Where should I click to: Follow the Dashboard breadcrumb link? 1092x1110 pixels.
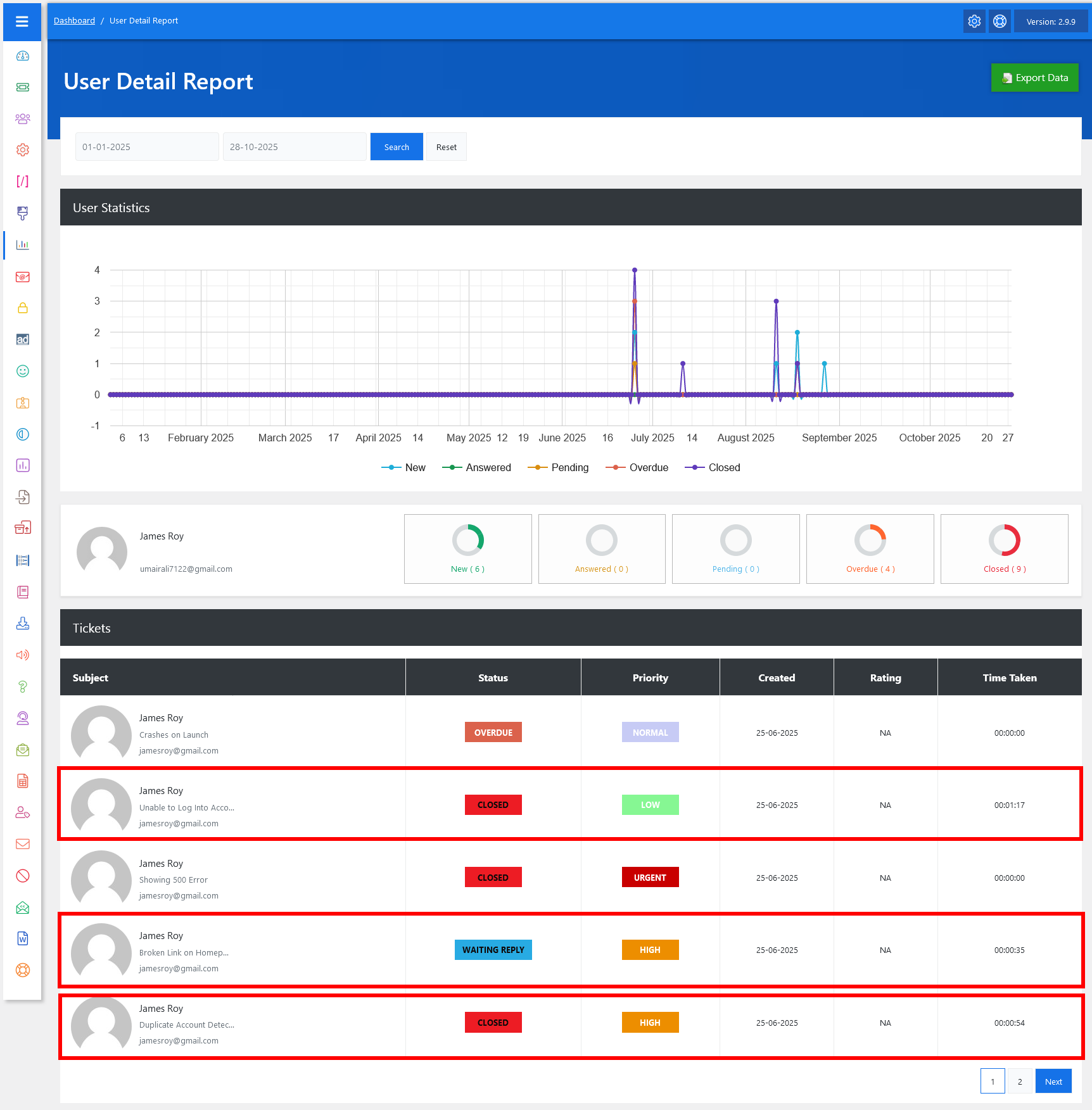click(74, 21)
